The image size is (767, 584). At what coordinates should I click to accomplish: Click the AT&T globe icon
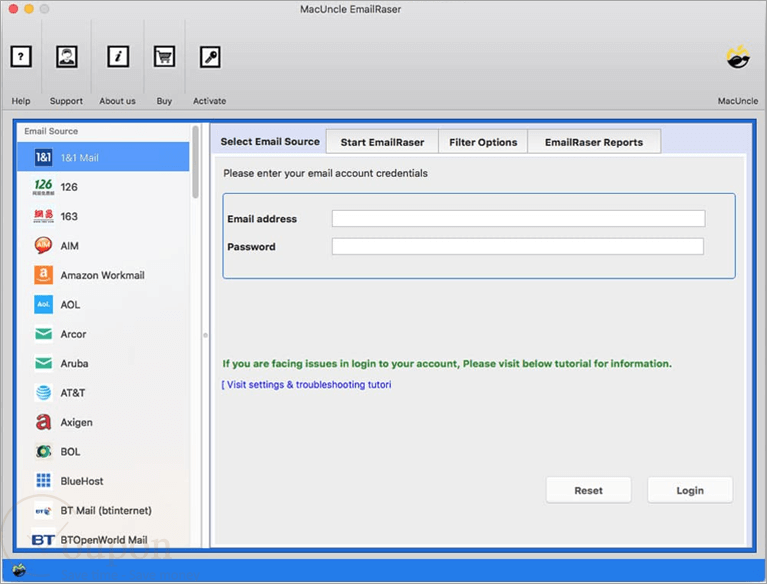pos(44,392)
